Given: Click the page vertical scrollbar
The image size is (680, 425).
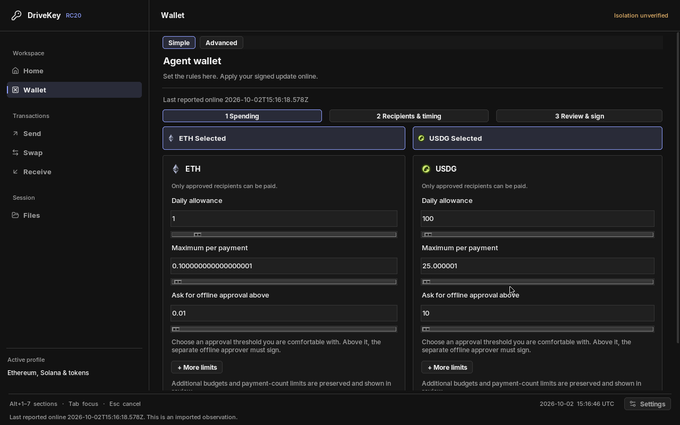Looking at the screenshot, I should pyautogui.click(x=678, y=186).
